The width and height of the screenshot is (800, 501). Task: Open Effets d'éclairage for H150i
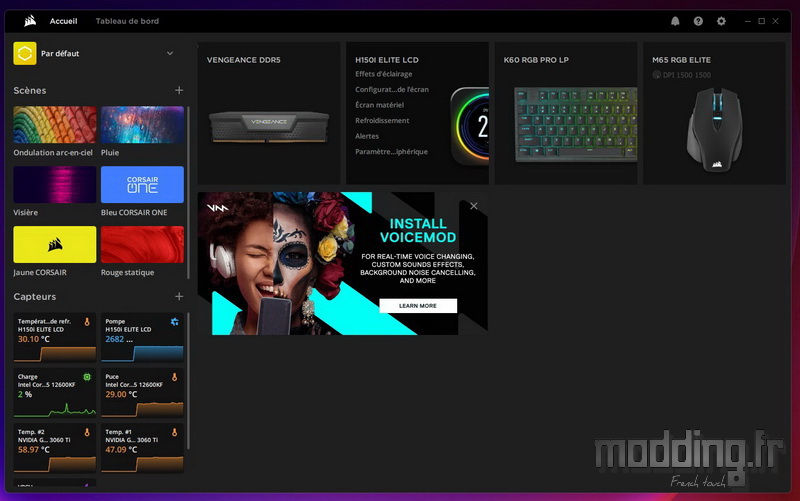click(x=384, y=74)
